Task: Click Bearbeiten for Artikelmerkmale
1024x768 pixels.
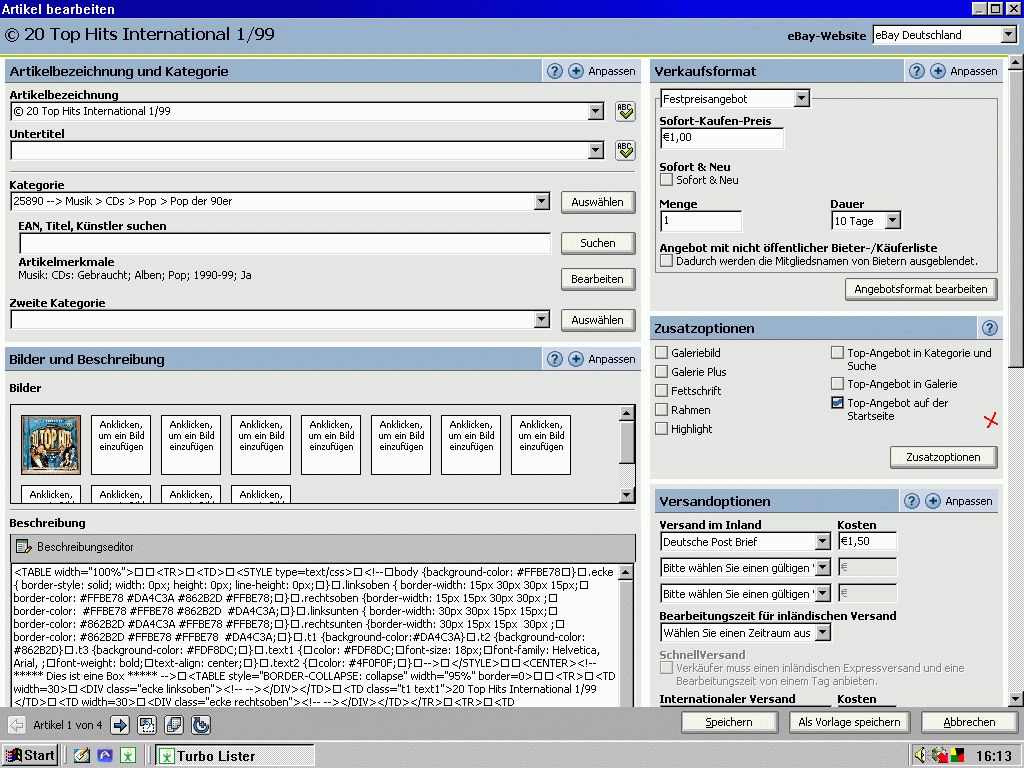Action: pos(598,279)
